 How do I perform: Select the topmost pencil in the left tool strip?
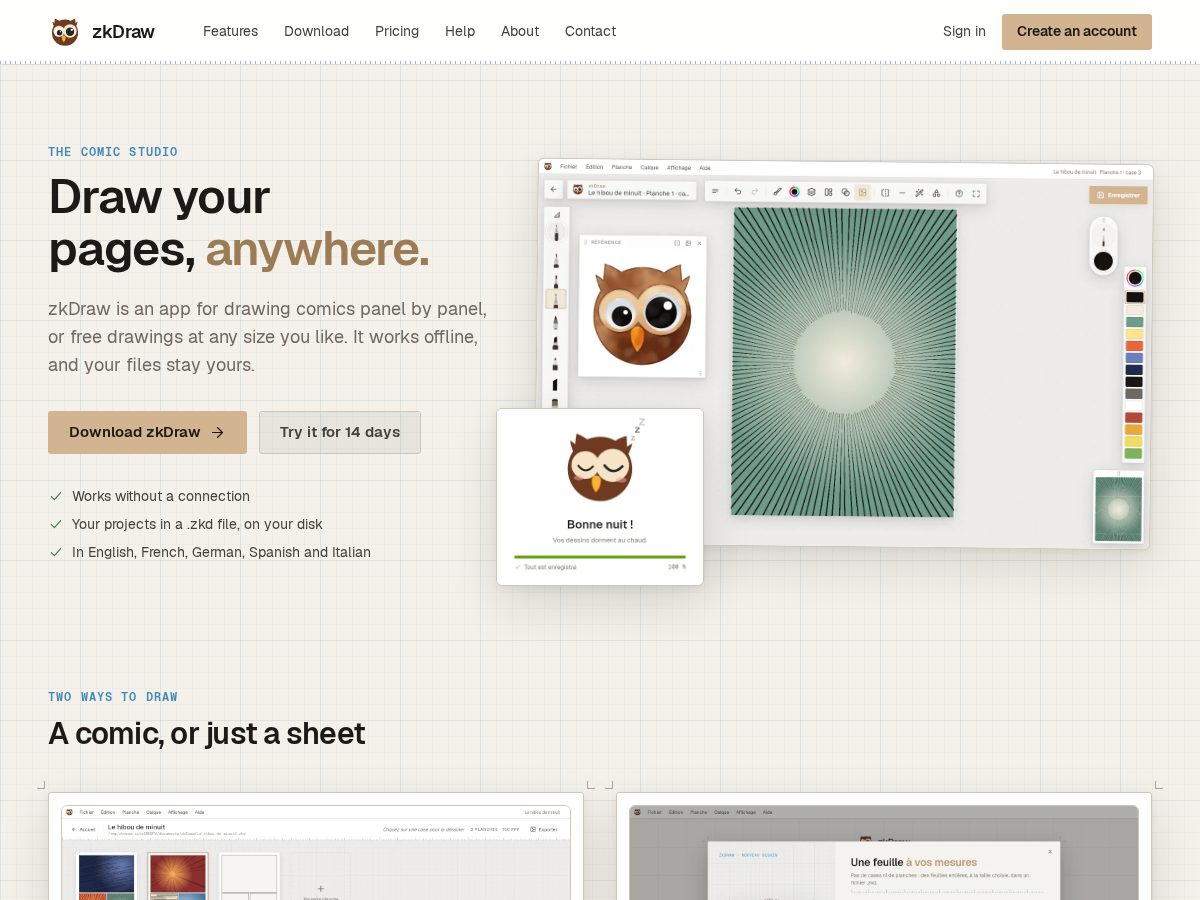click(x=556, y=233)
